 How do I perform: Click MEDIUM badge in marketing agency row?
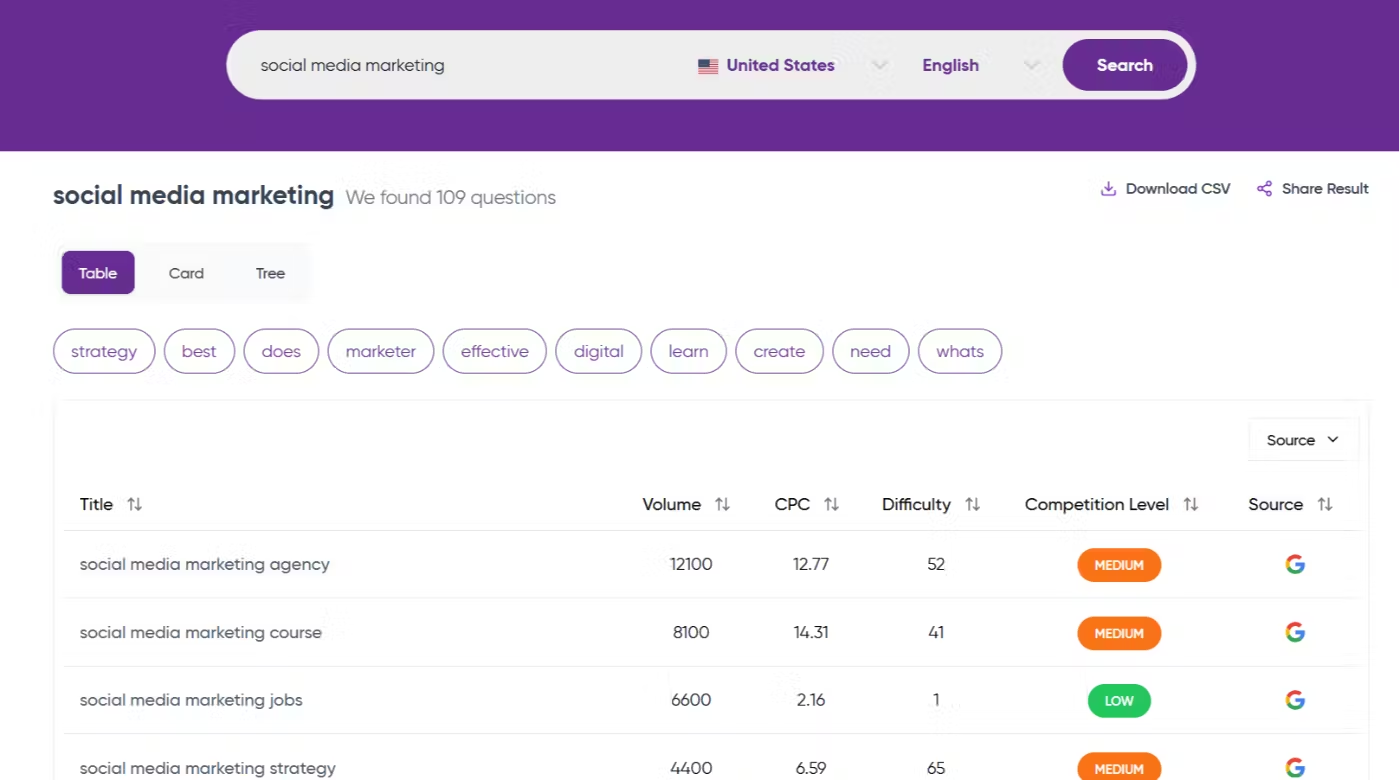point(1119,565)
